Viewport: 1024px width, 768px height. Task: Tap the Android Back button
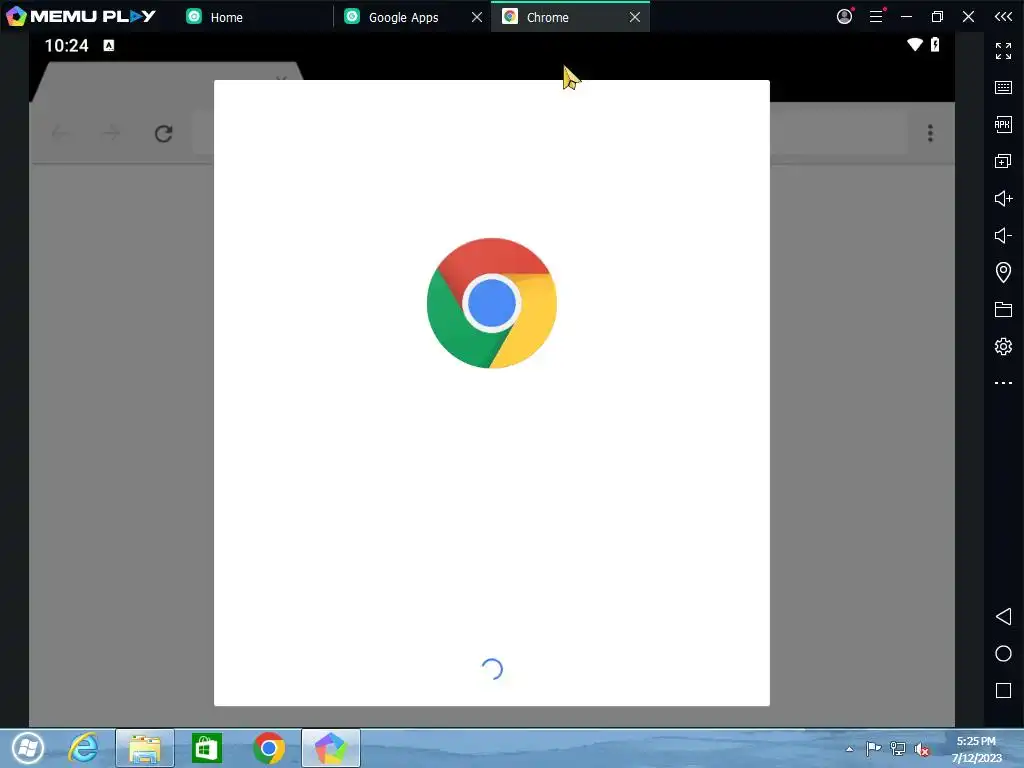[x=1003, y=616]
